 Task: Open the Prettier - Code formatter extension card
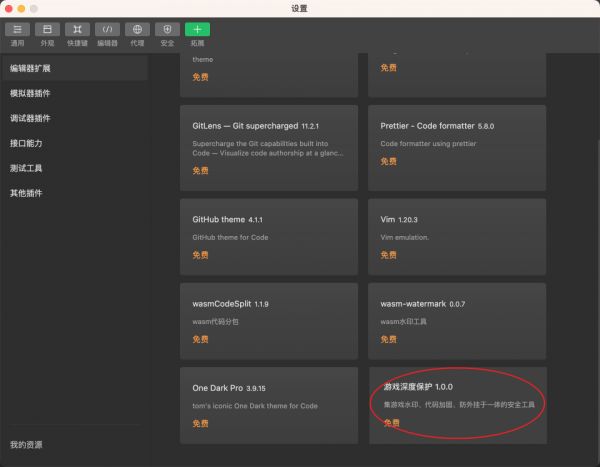coord(457,148)
